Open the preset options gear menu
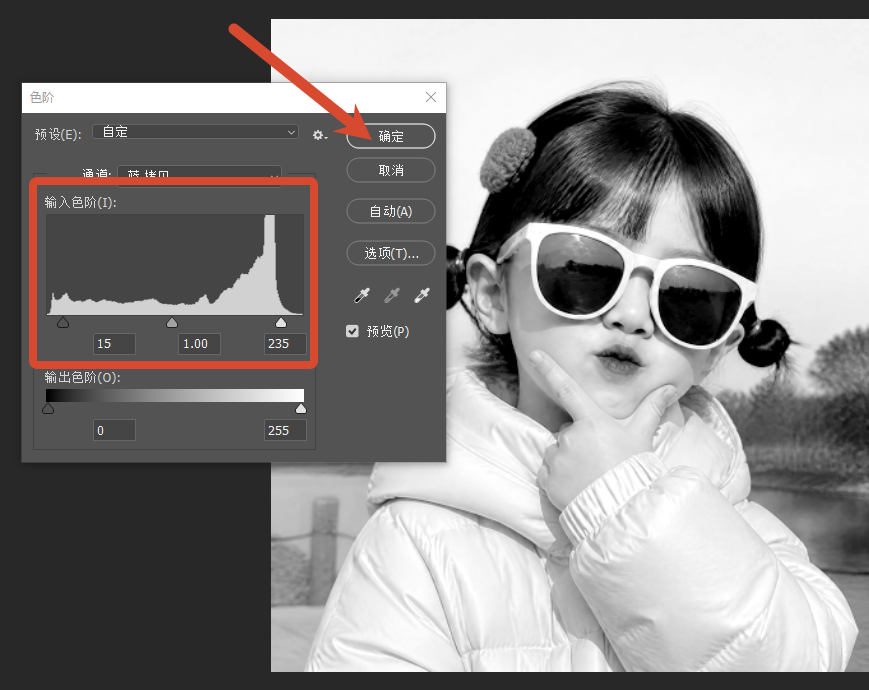 click(320, 135)
